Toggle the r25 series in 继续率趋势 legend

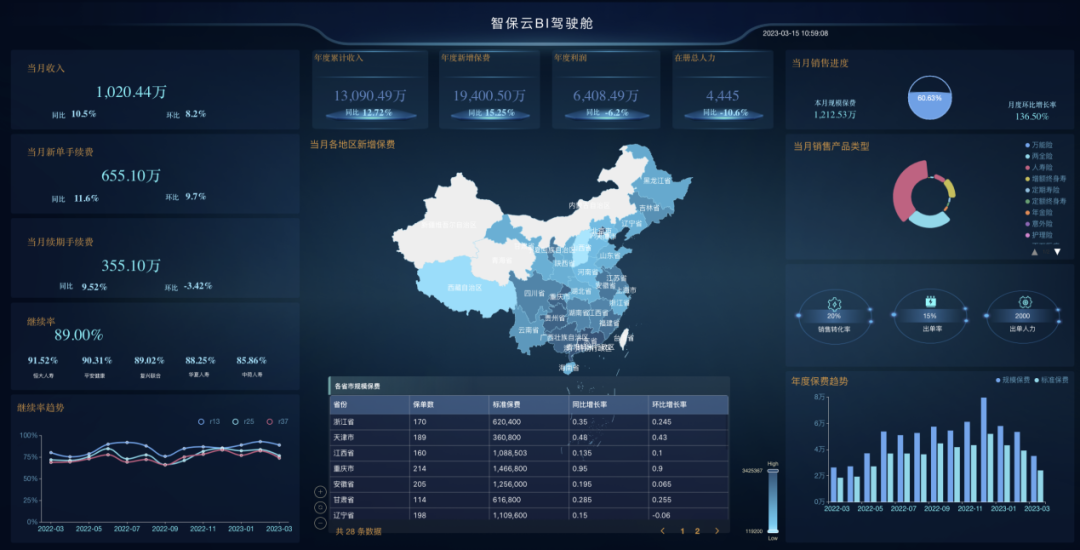tap(242, 421)
